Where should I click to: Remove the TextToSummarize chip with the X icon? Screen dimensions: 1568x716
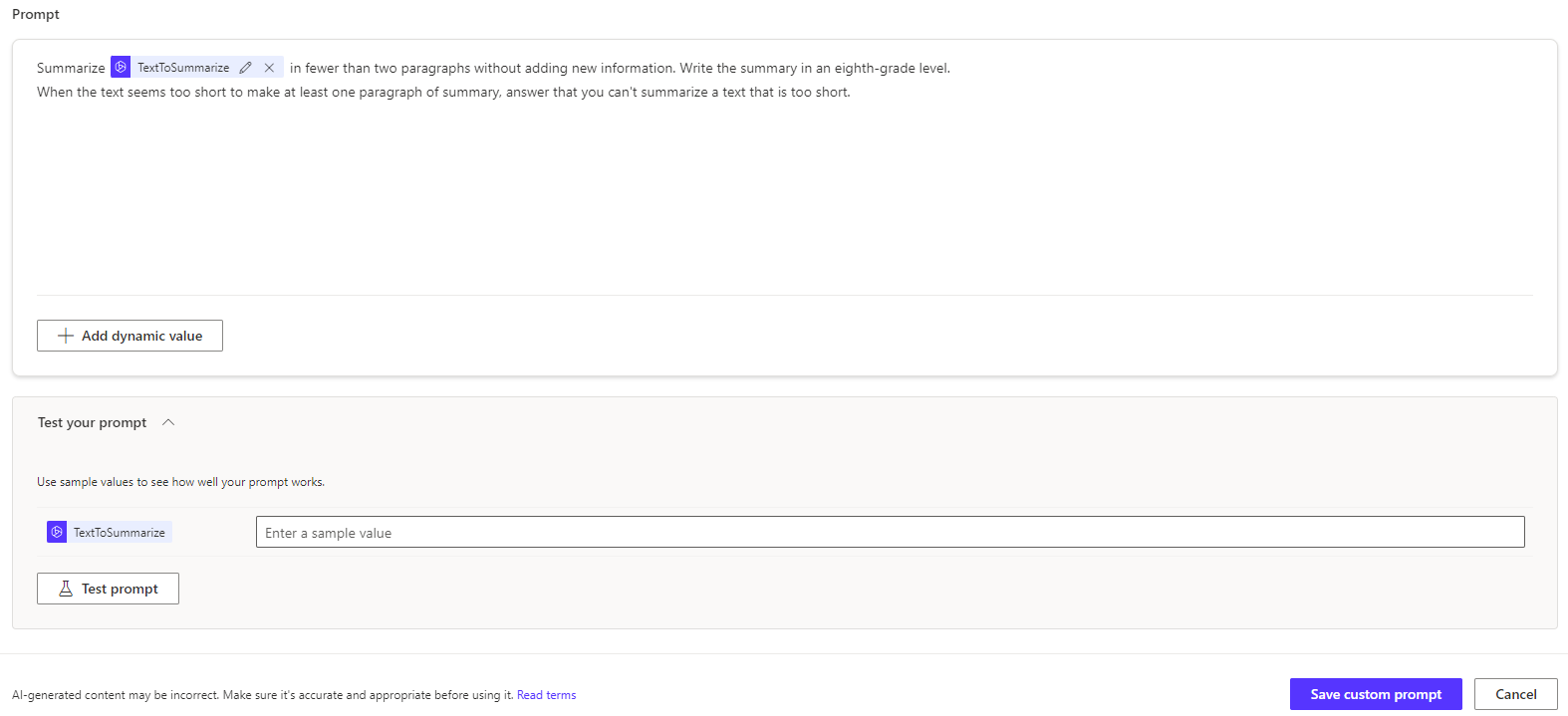(x=269, y=68)
